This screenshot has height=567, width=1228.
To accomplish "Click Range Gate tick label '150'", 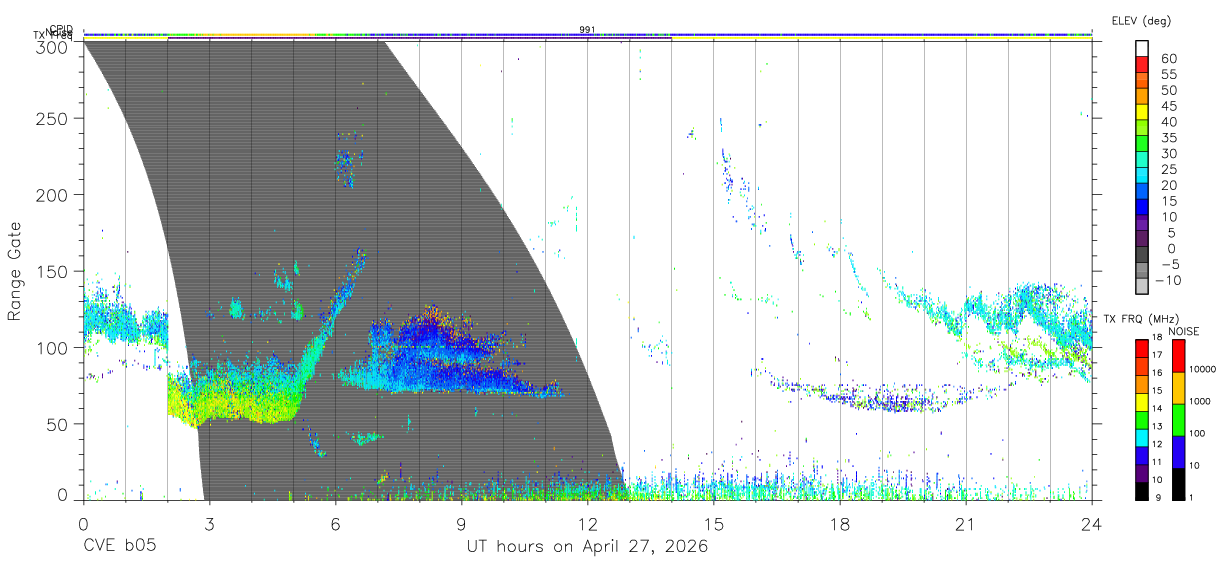I will [51, 271].
